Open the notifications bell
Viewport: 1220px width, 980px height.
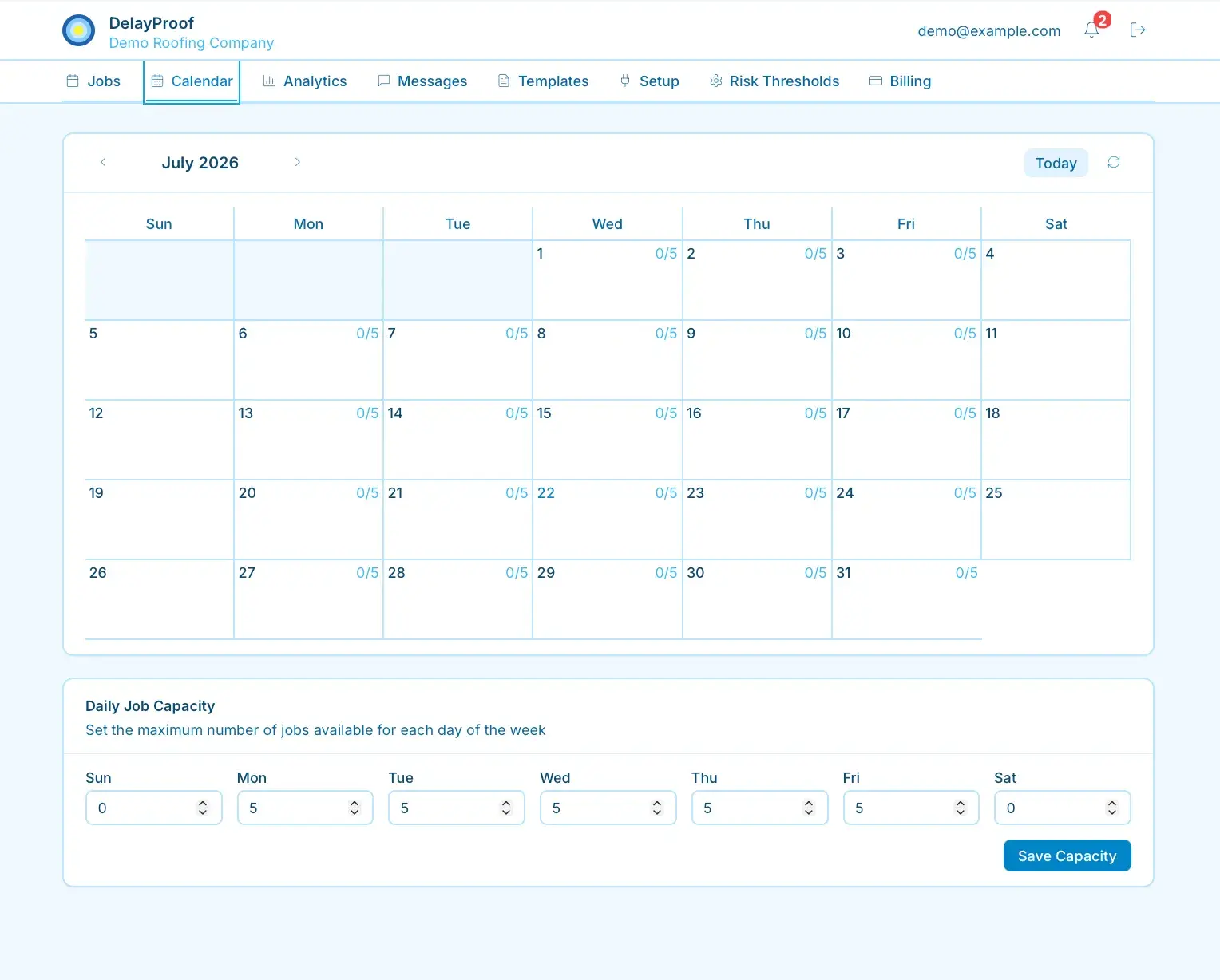point(1091,30)
